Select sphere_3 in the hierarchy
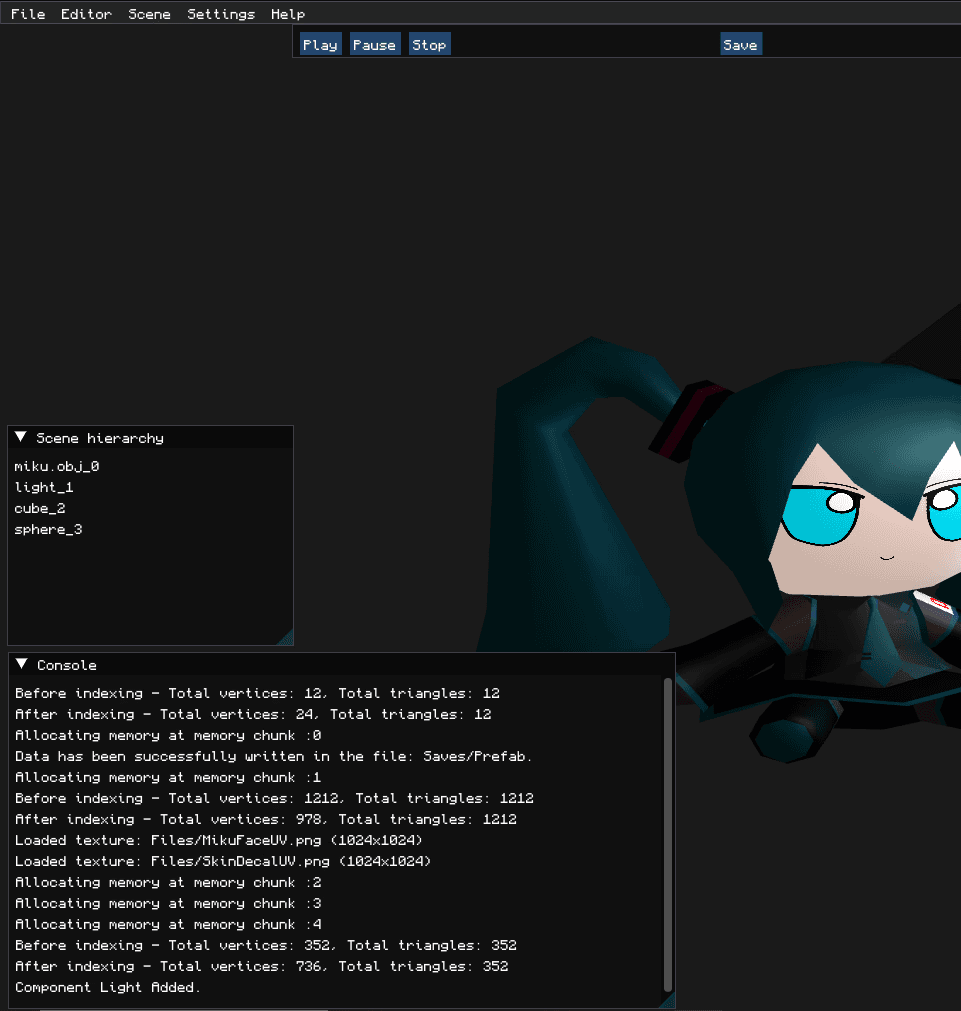Screen dimensions: 961x1011 pyautogui.click(x=48, y=529)
